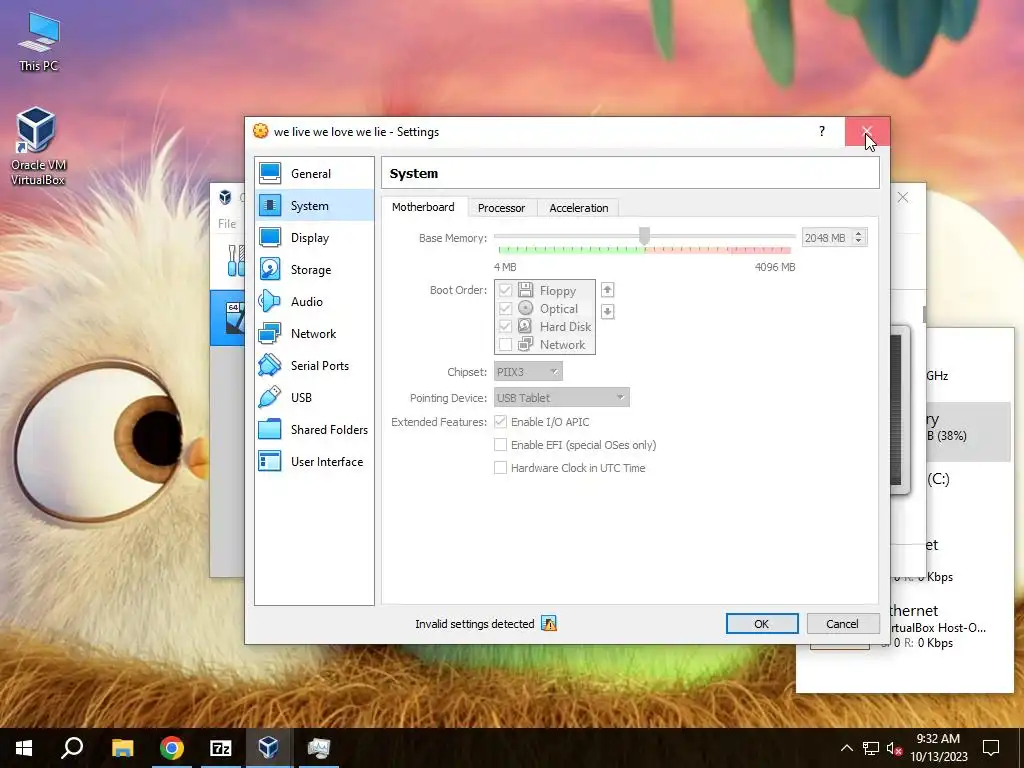This screenshot has height=768, width=1024.
Task: Open the Task Manager taskbar icon
Action: (x=319, y=748)
